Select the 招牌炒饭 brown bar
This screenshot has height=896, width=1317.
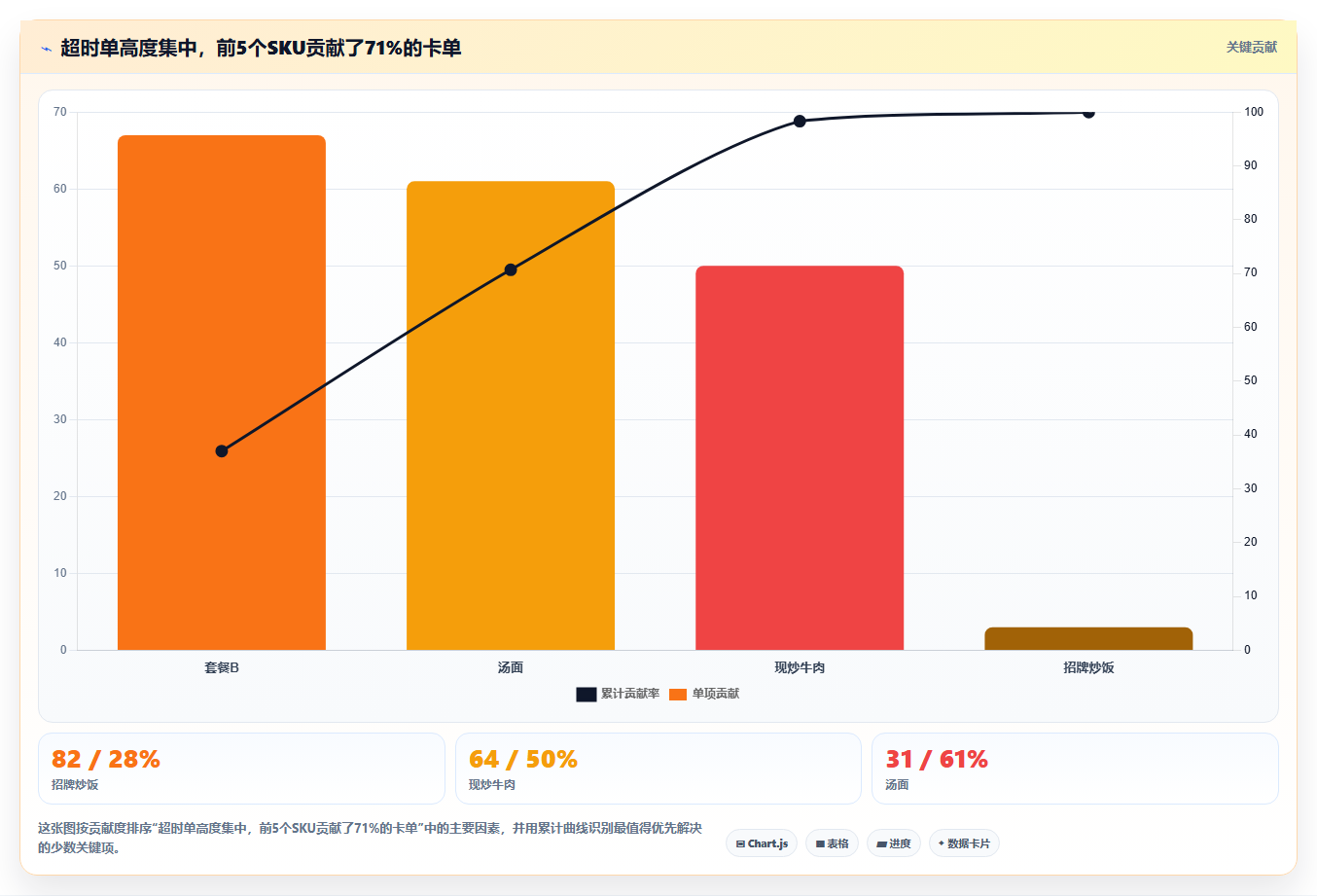tap(1088, 639)
